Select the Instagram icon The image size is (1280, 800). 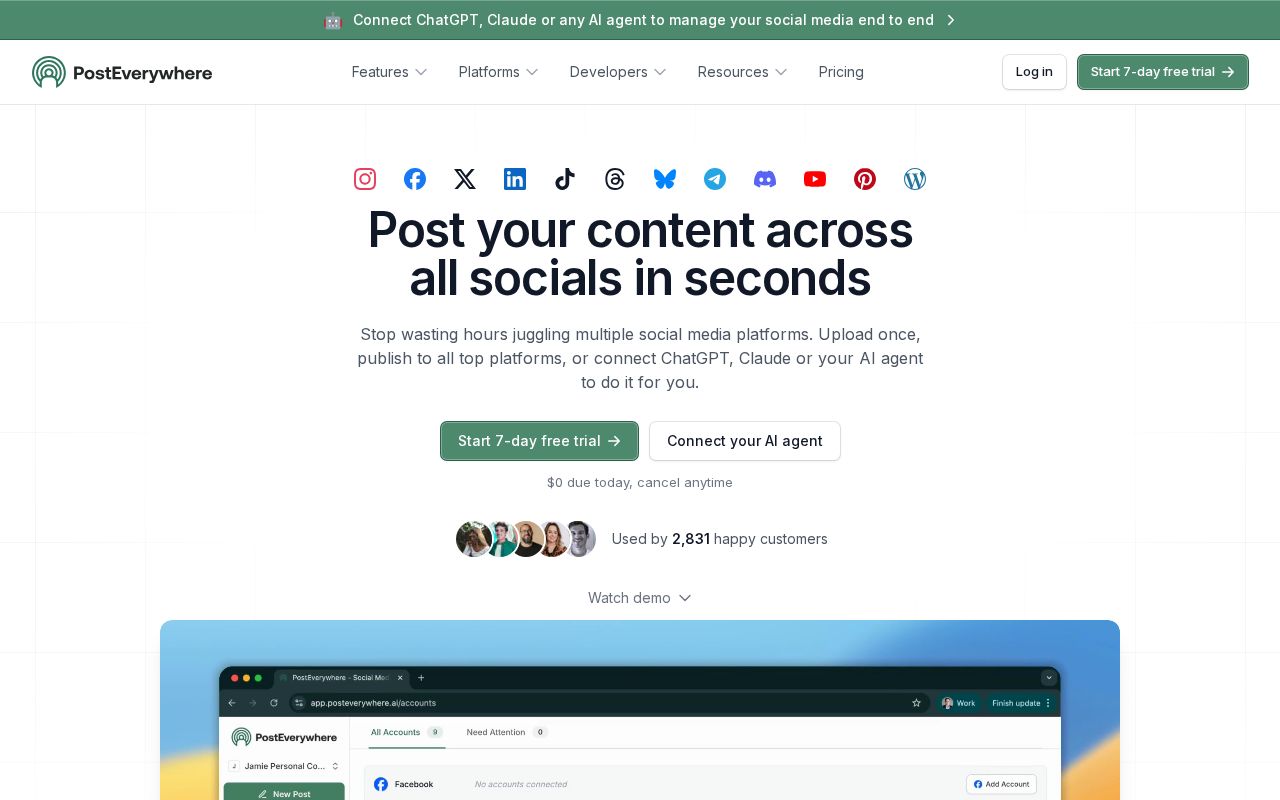[x=365, y=179]
